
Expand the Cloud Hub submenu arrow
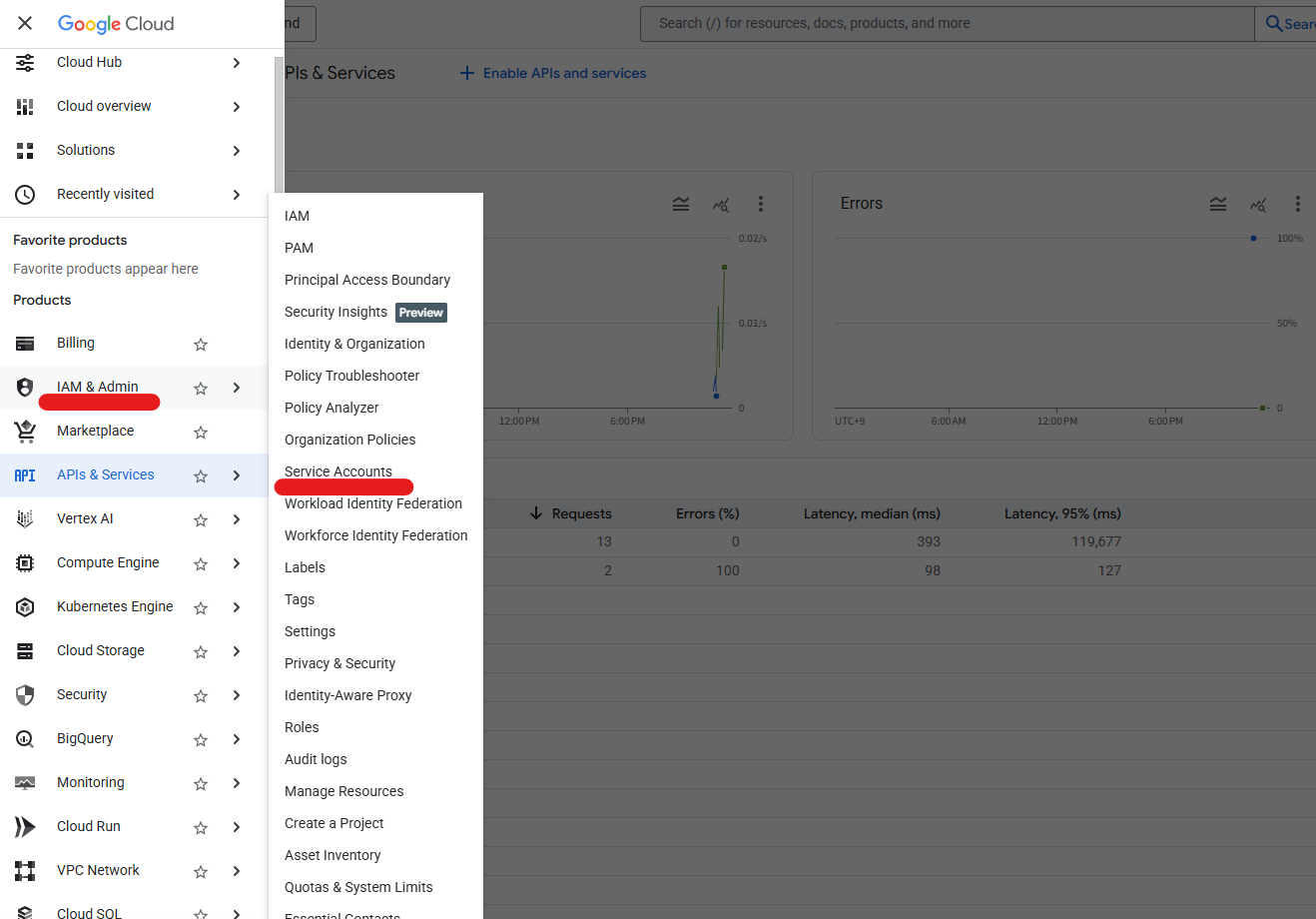(237, 63)
